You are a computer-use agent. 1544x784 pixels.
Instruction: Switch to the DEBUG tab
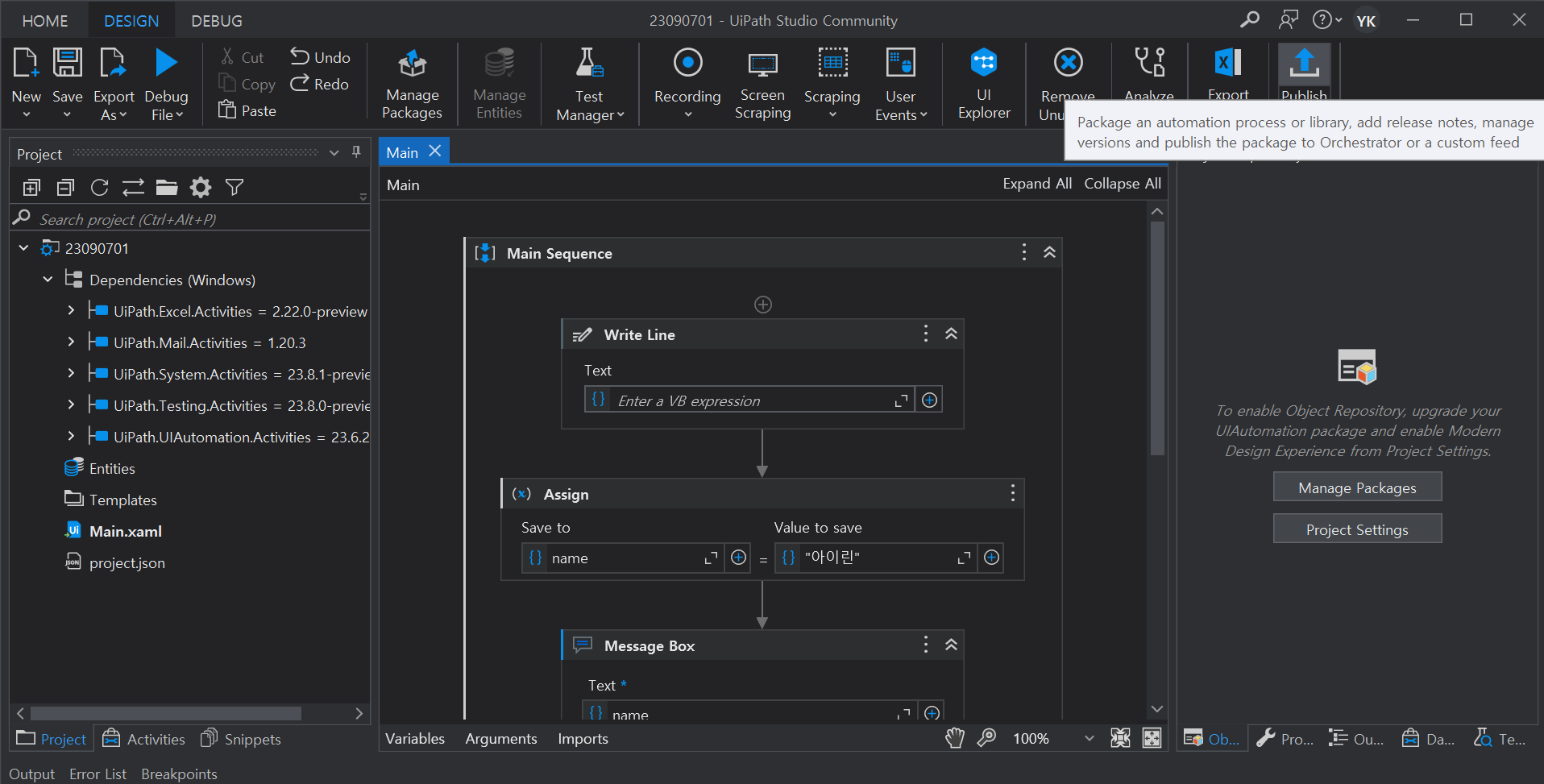[217, 21]
